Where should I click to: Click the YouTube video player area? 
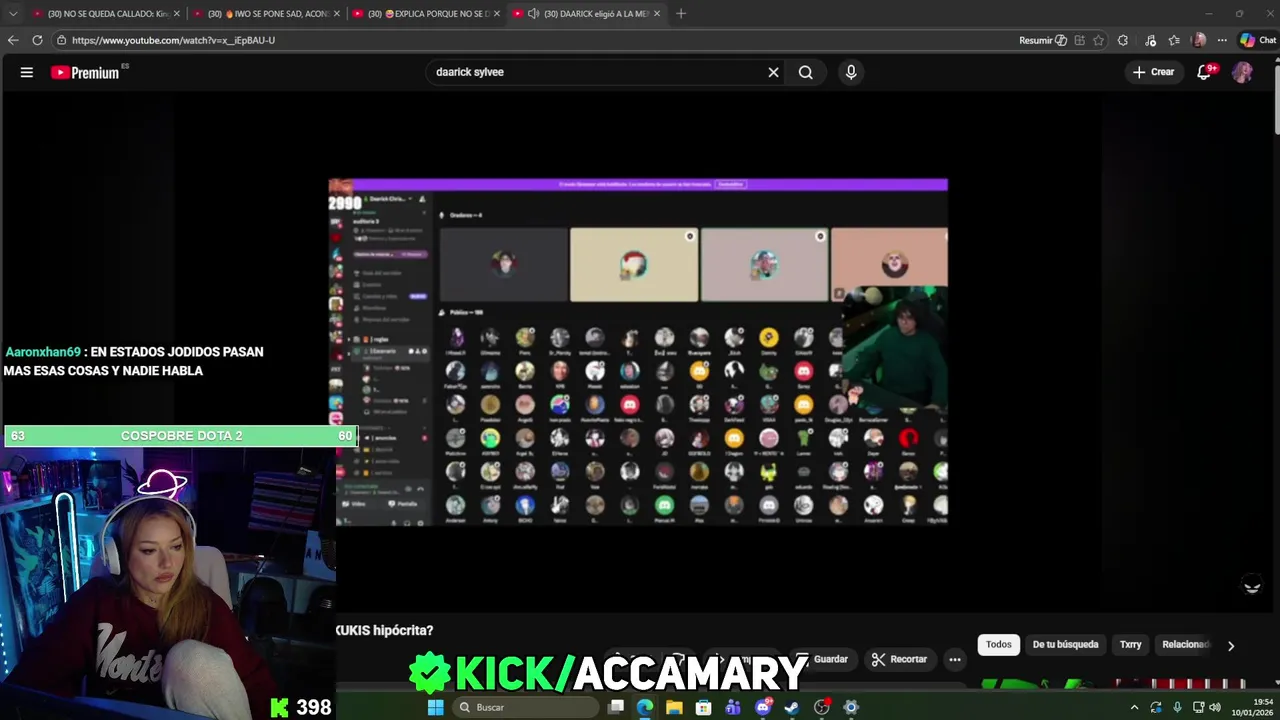(638, 352)
